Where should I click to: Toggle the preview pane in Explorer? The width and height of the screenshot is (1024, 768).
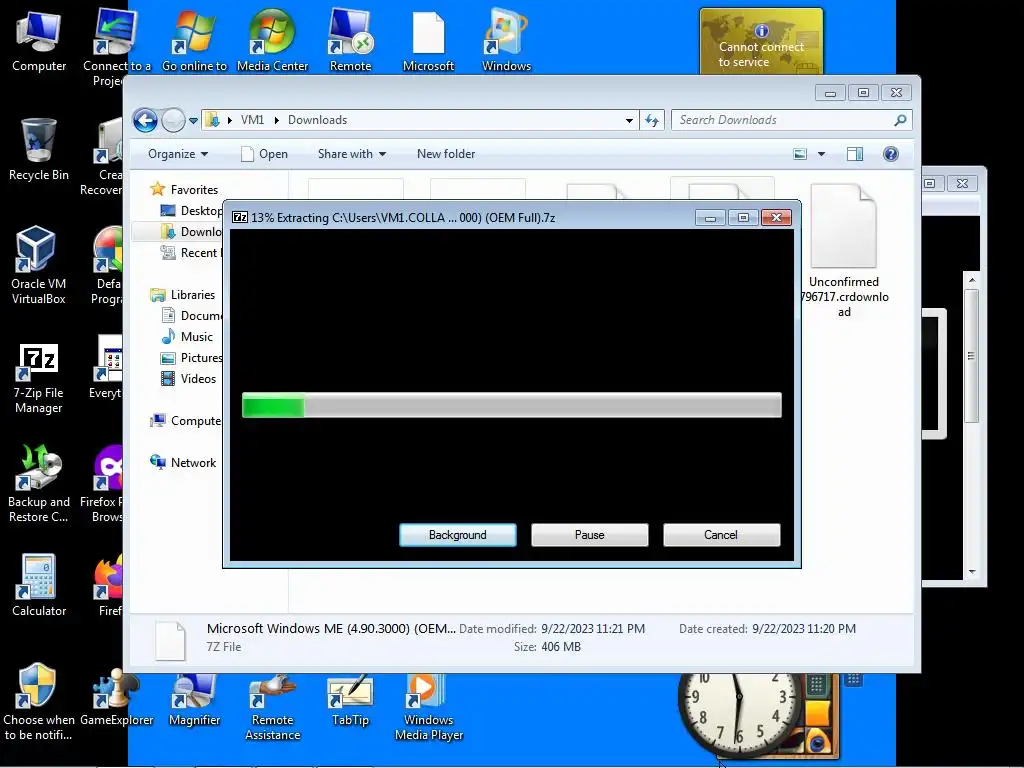tap(854, 154)
